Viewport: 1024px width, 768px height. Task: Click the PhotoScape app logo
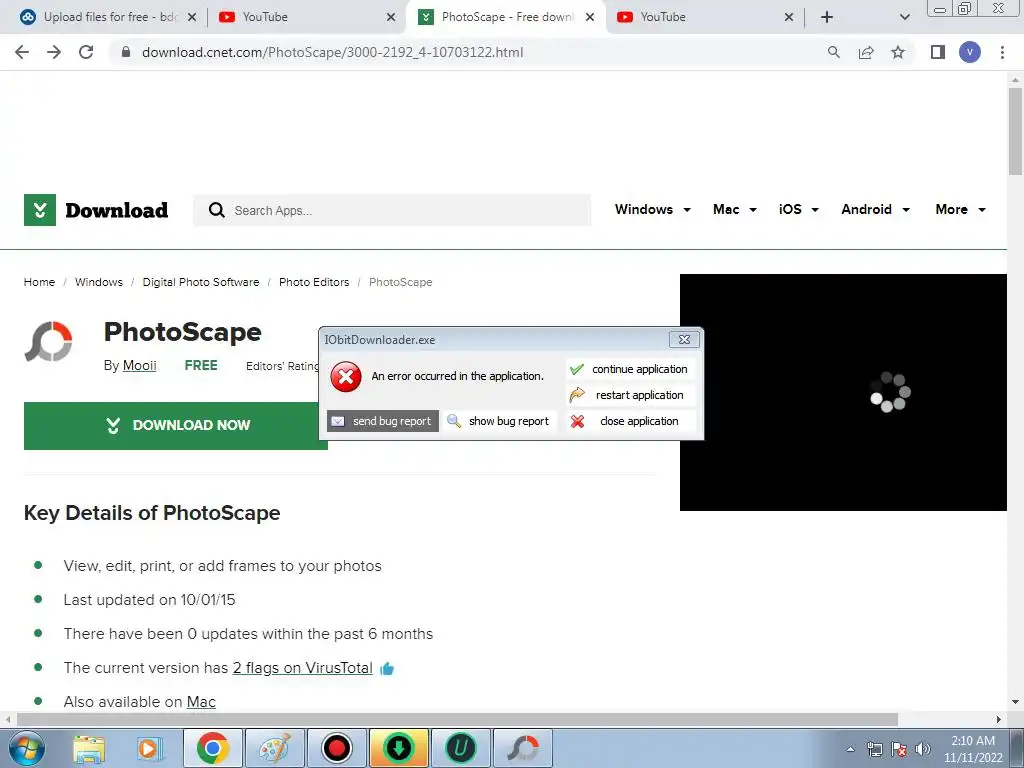(x=48, y=342)
